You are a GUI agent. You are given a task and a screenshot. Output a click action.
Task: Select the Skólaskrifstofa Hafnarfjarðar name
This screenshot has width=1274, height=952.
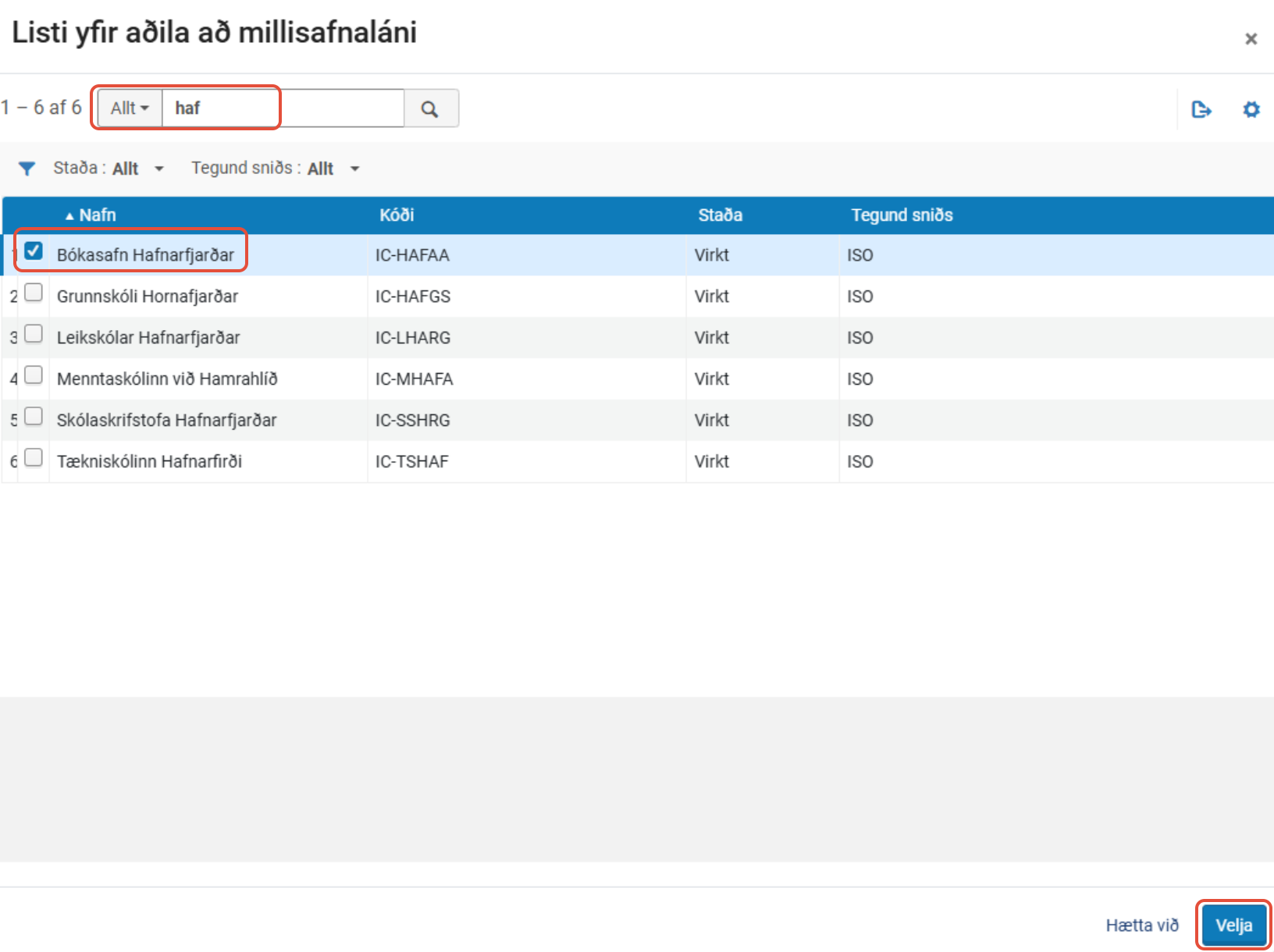point(166,421)
